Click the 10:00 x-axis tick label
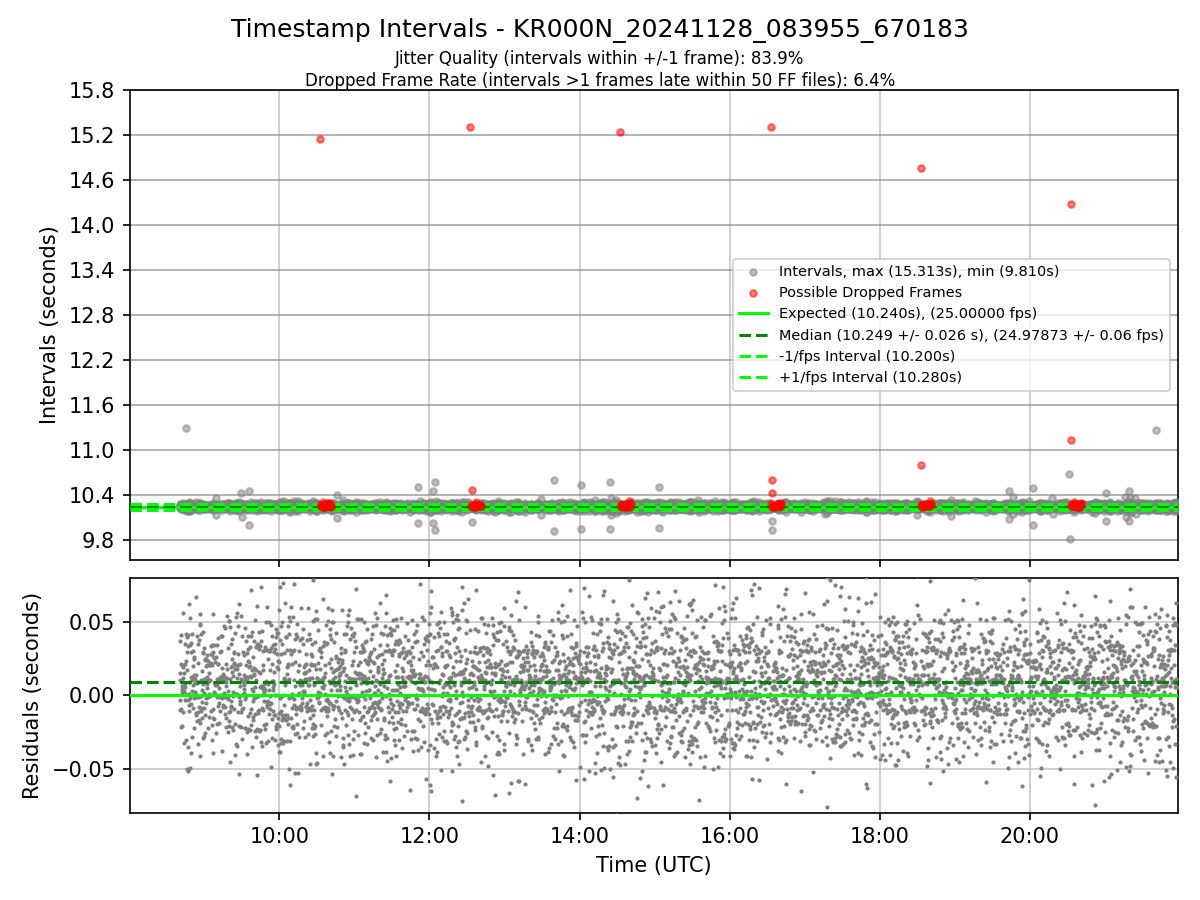This screenshot has height=900, width=1200. 279,834
